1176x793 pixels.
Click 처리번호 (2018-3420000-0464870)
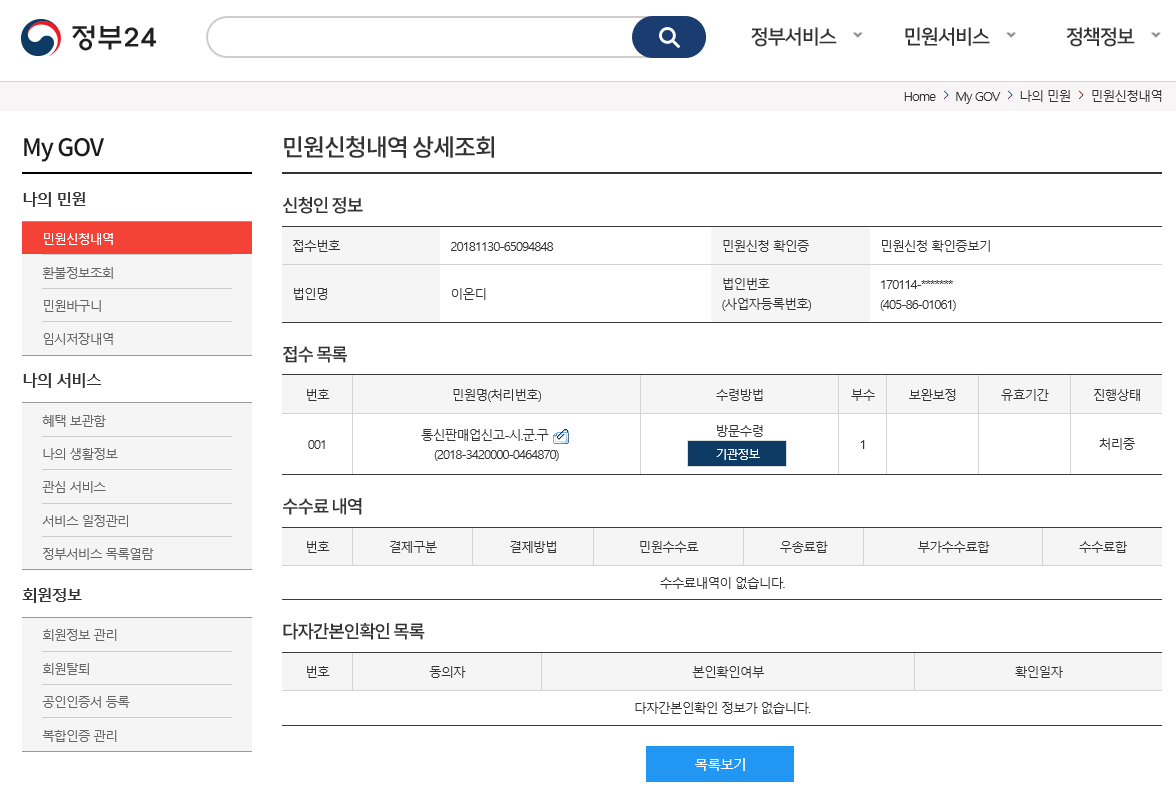496,455
